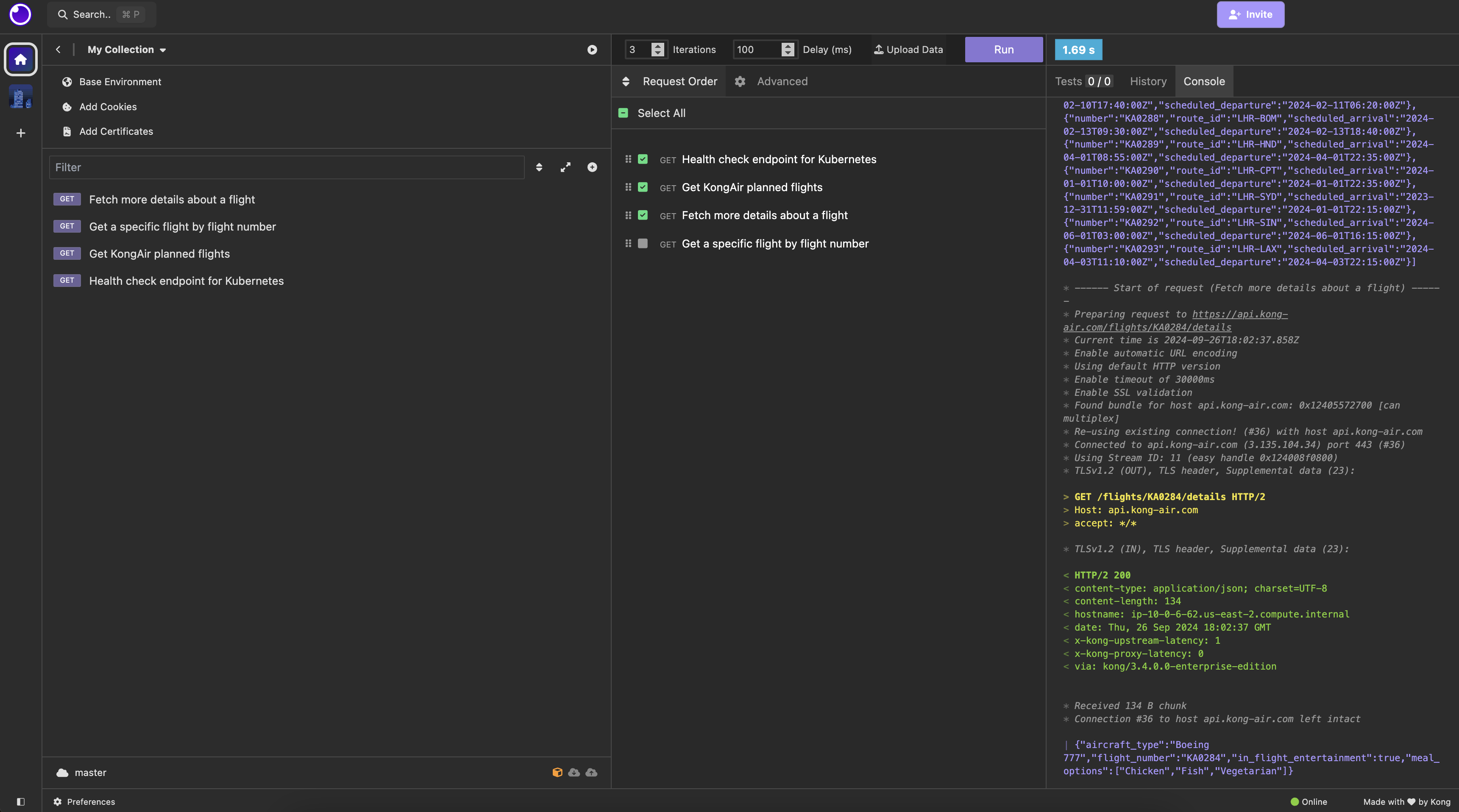The image size is (1459, 812).
Task: Pull changes with cloud download icon
Action: coord(574,772)
